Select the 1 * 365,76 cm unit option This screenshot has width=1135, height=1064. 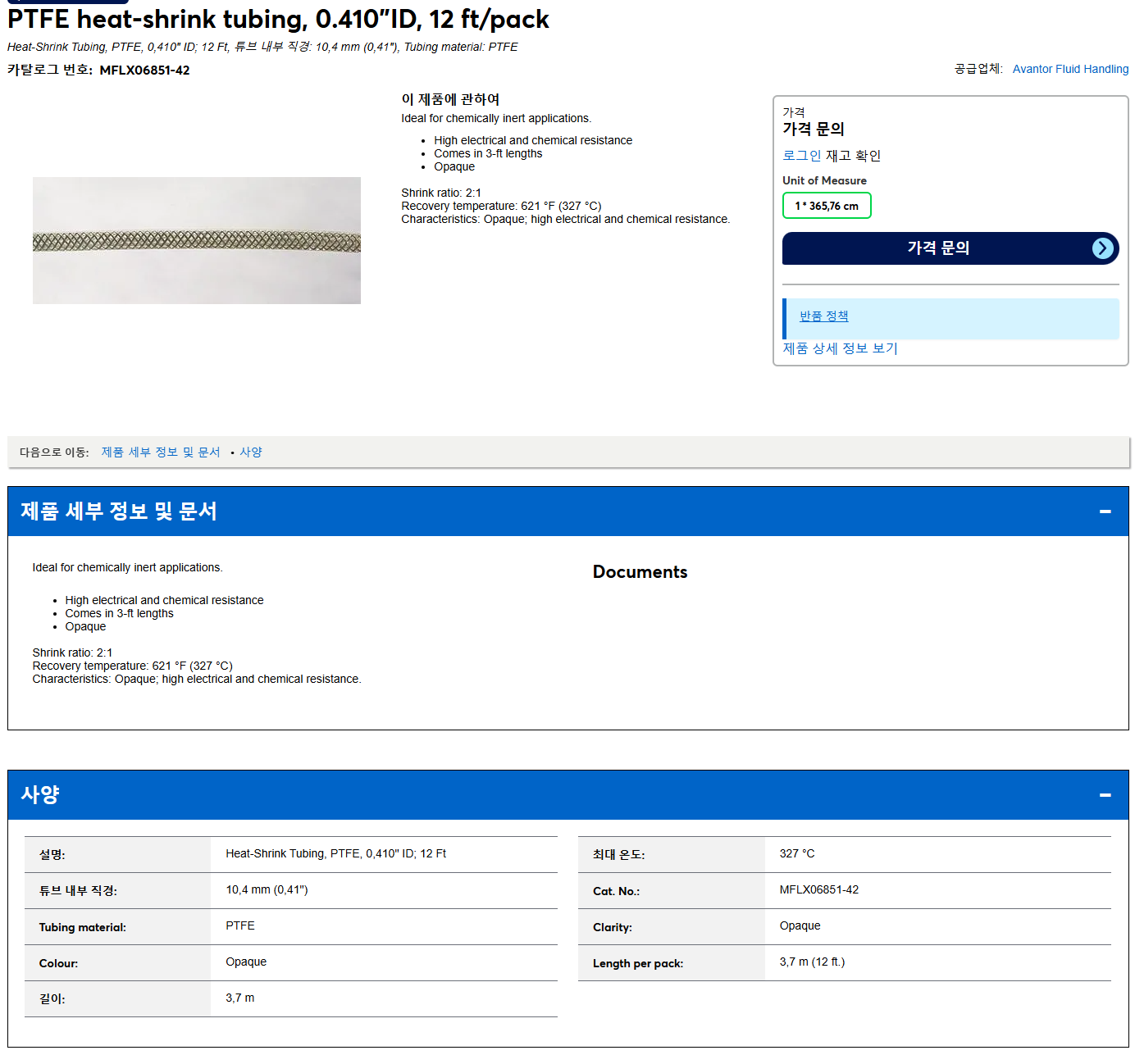[x=827, y=206]
